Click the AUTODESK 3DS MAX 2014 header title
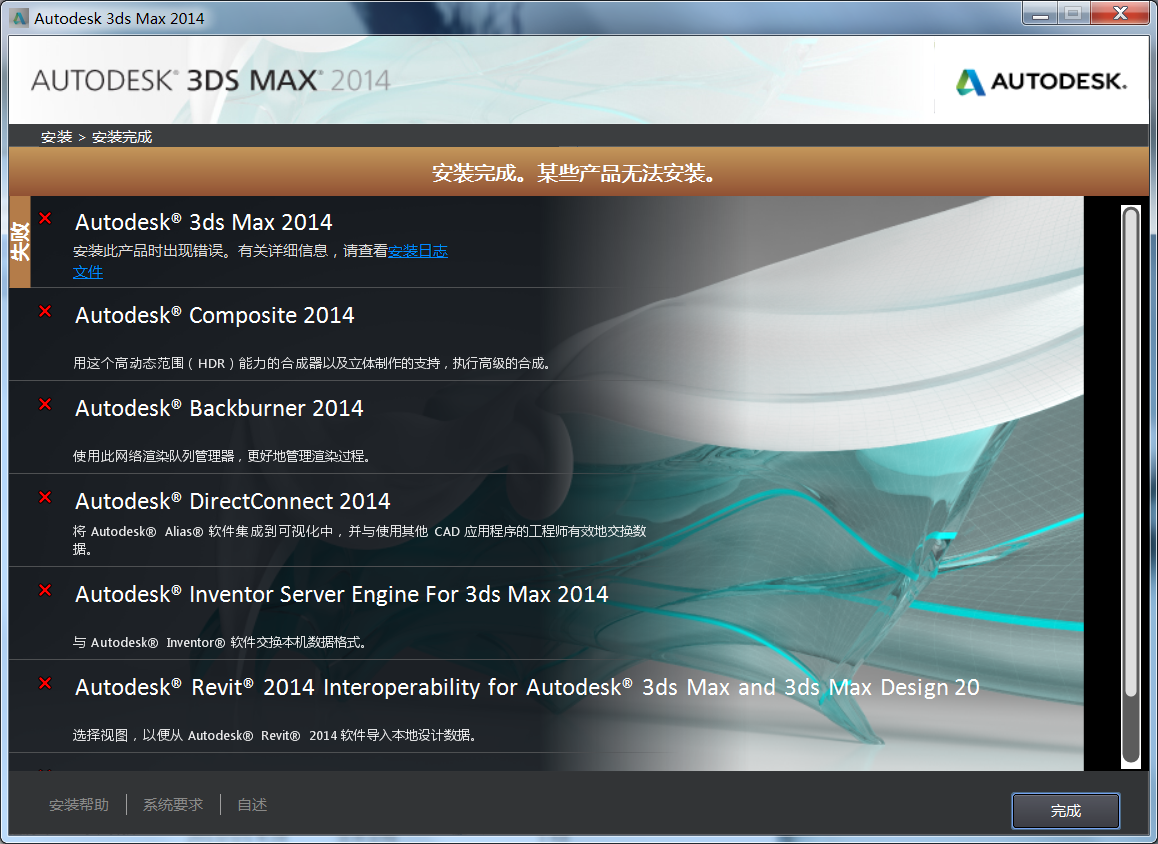This screenshot has width=1158, height=844. (x=210, y=80)
